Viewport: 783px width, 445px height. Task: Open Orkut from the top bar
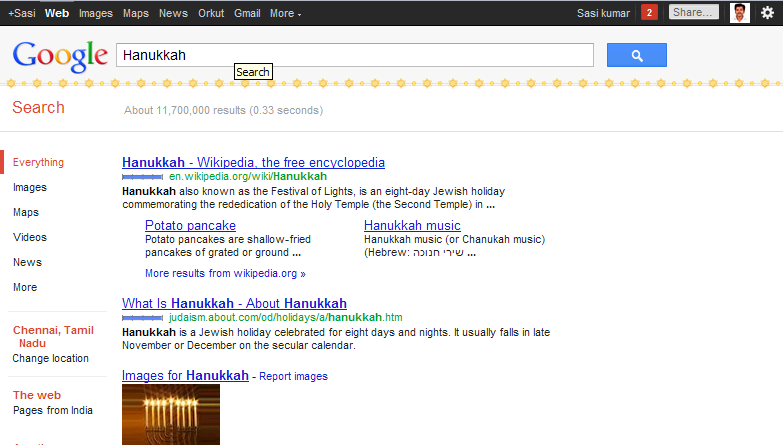pos(211,13)
